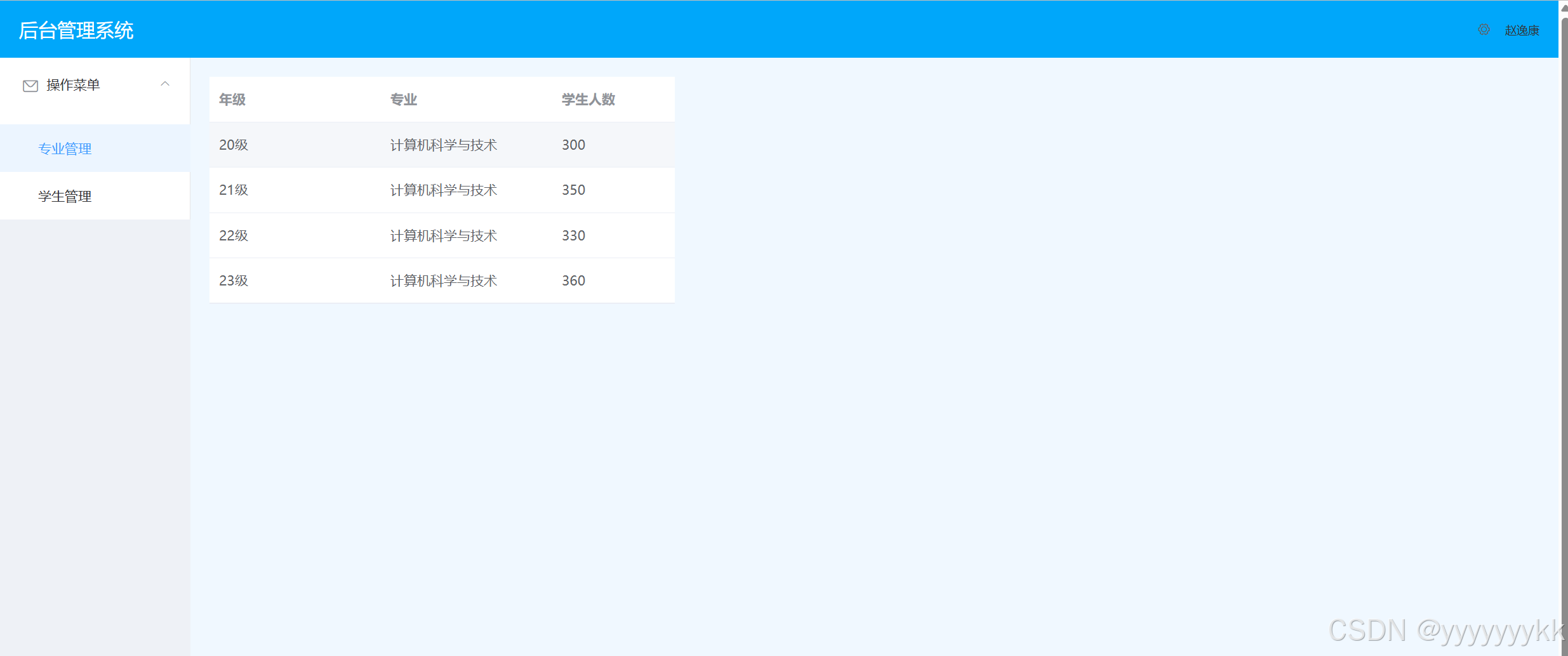Select the 22级 grade cell
Screen dimensions: 1568x656
tap(234, 235)
